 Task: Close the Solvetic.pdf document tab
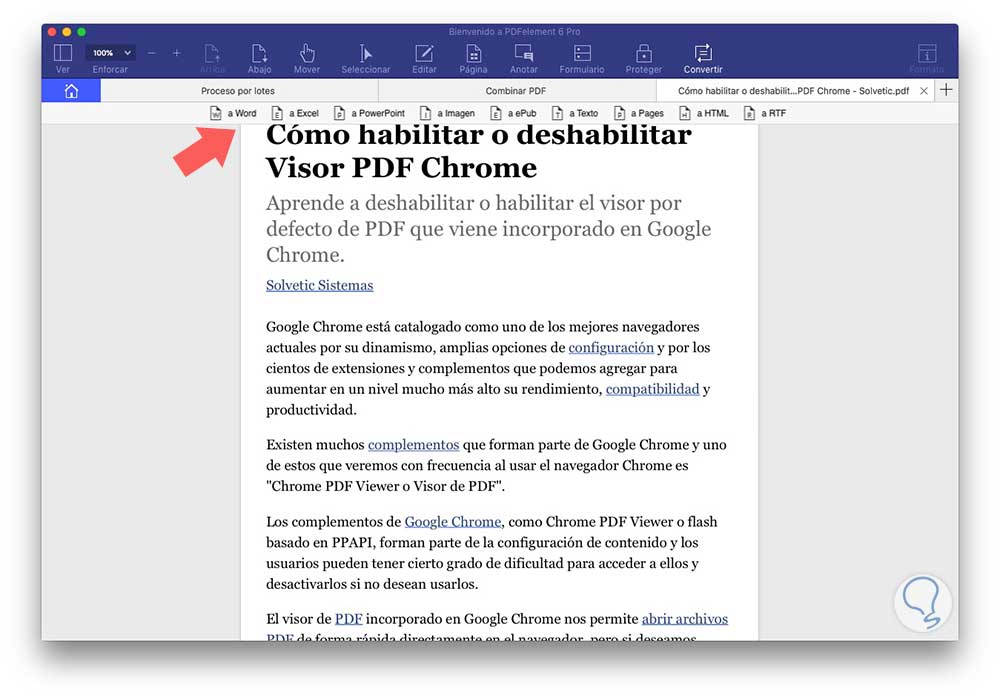coord(923,91)
